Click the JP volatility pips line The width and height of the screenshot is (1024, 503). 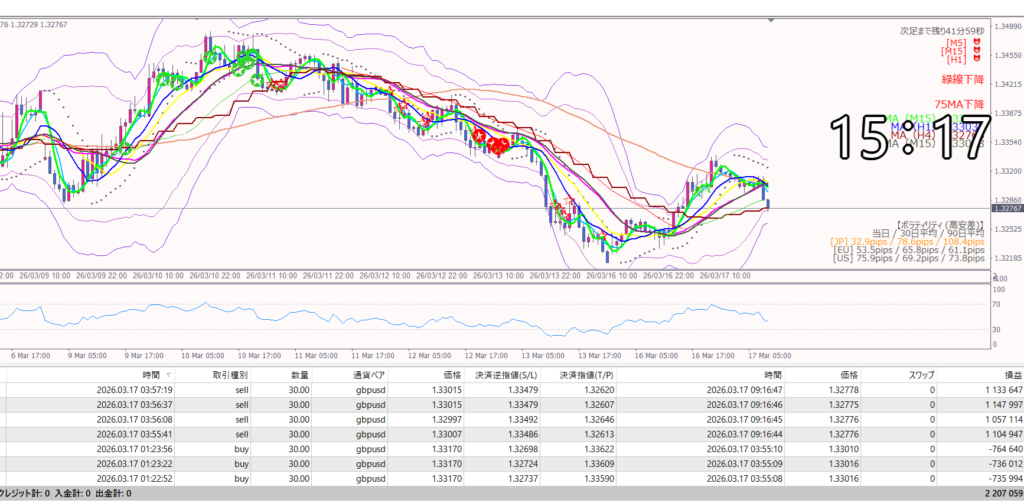point(907,241)
